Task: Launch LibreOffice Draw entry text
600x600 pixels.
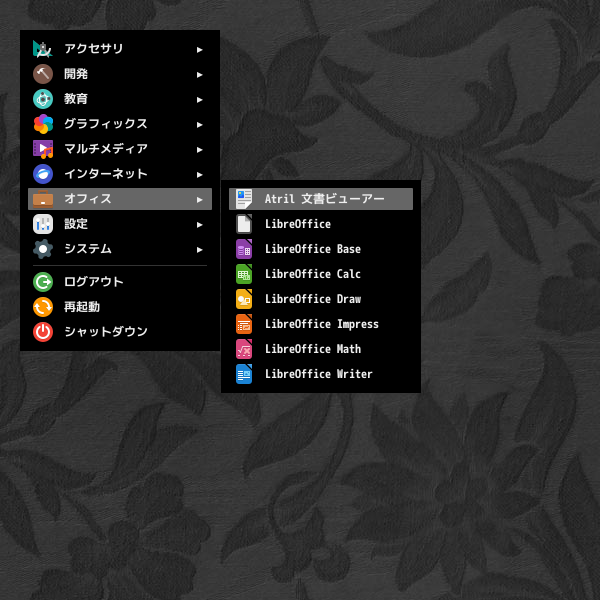Action: coord(313,299)
